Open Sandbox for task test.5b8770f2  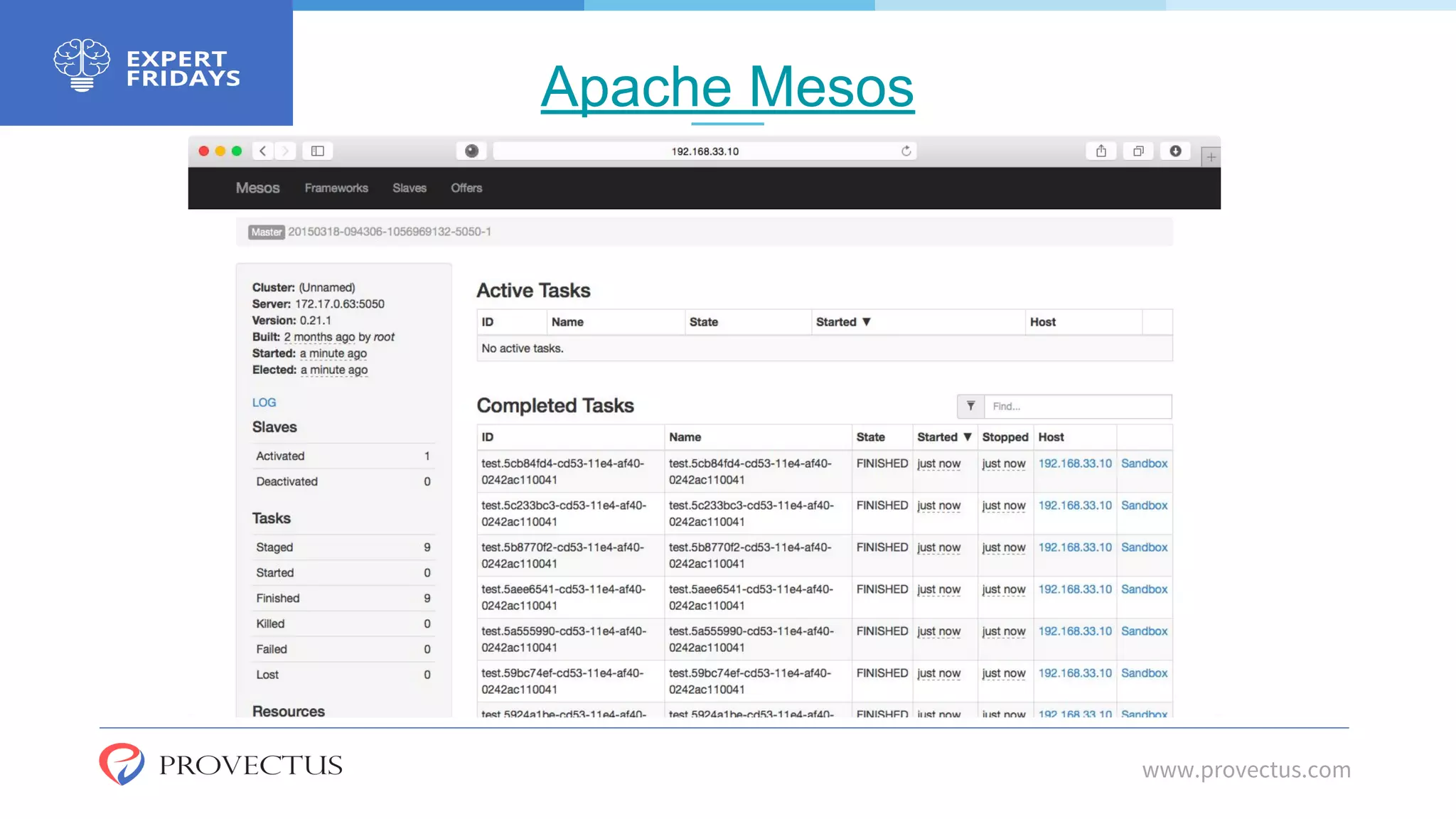(1145, 547)
